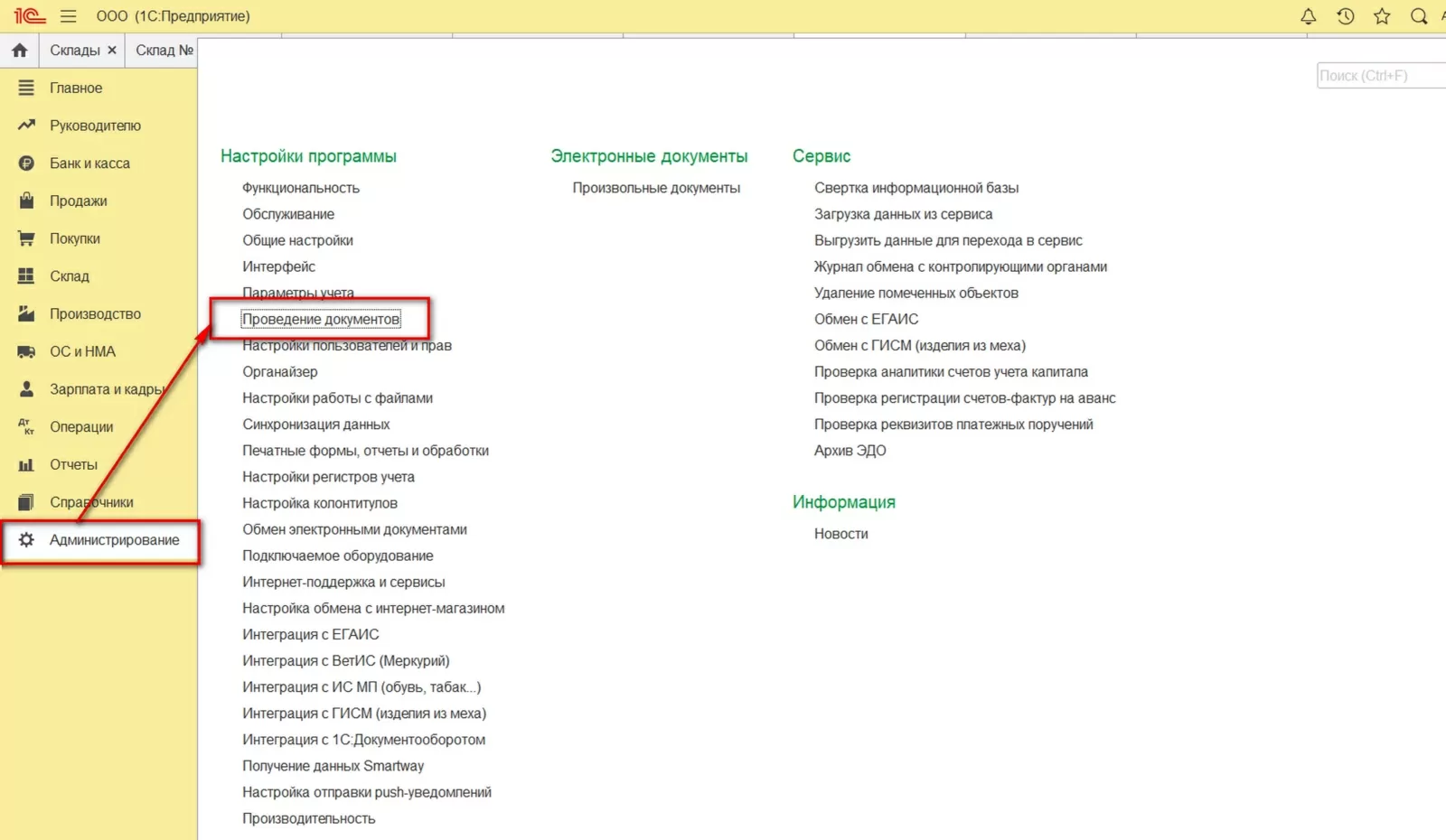Click the Производство factory icon

point(26,314)
